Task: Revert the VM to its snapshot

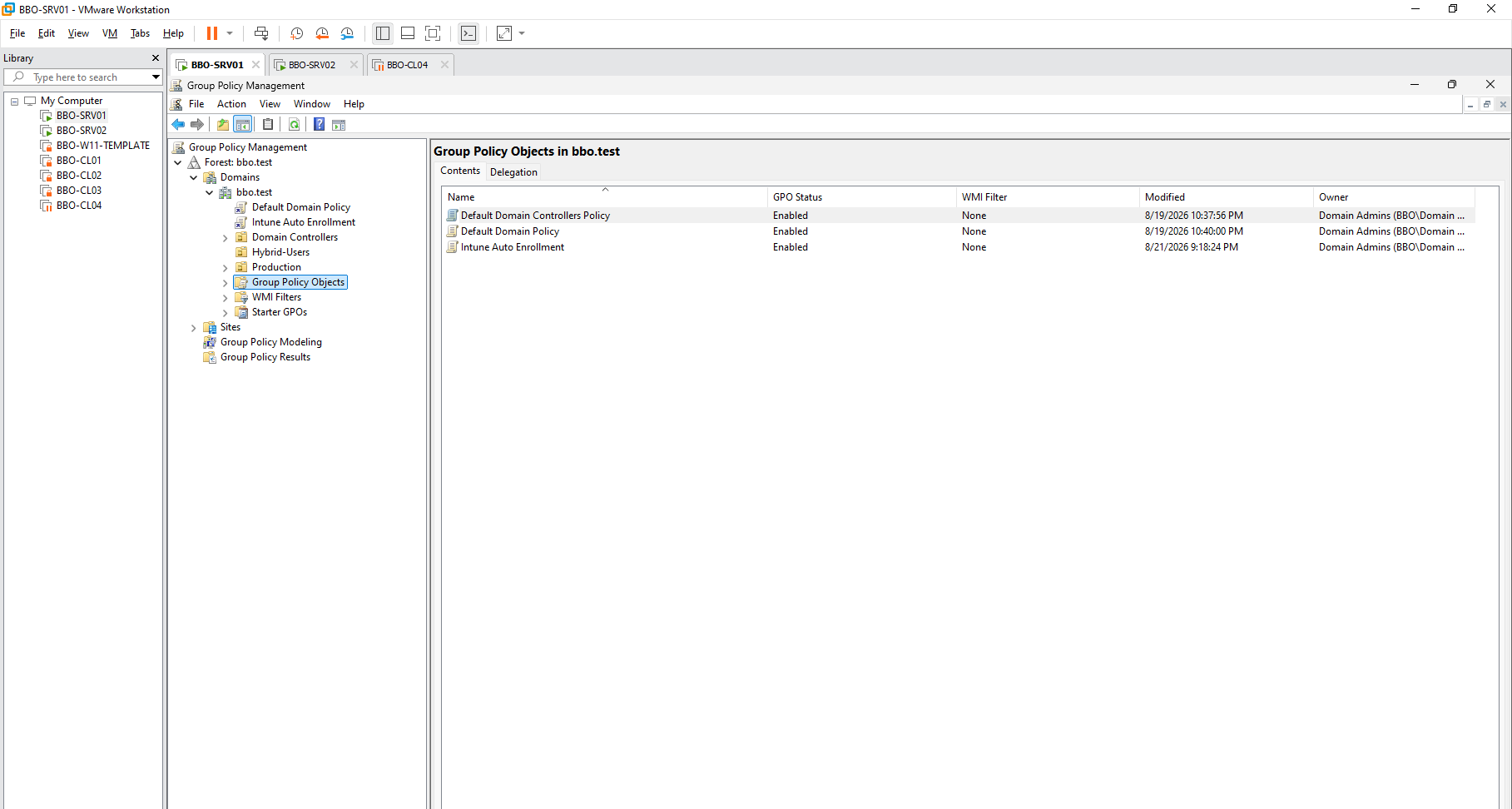Action: point(322,33)
